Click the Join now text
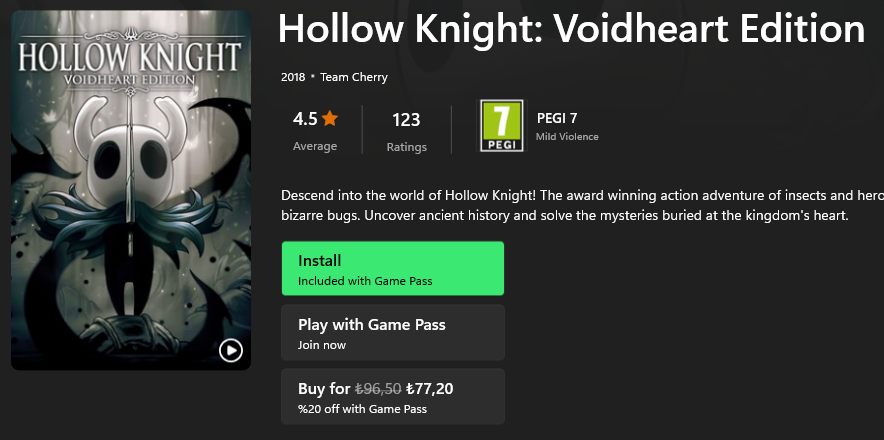 (322, 345)
